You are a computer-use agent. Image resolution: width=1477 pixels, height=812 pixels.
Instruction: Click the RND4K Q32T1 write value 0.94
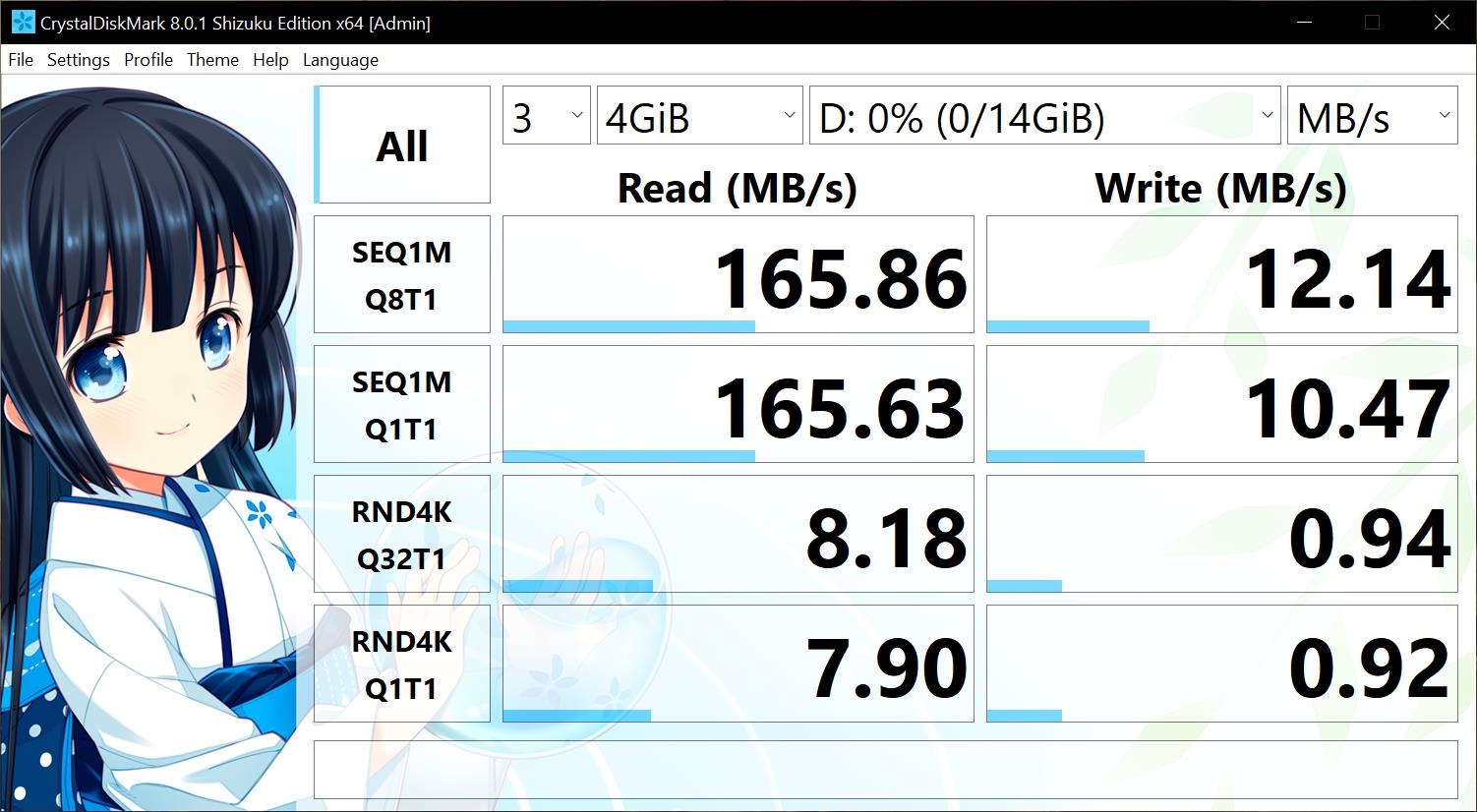coord(1222,534)
